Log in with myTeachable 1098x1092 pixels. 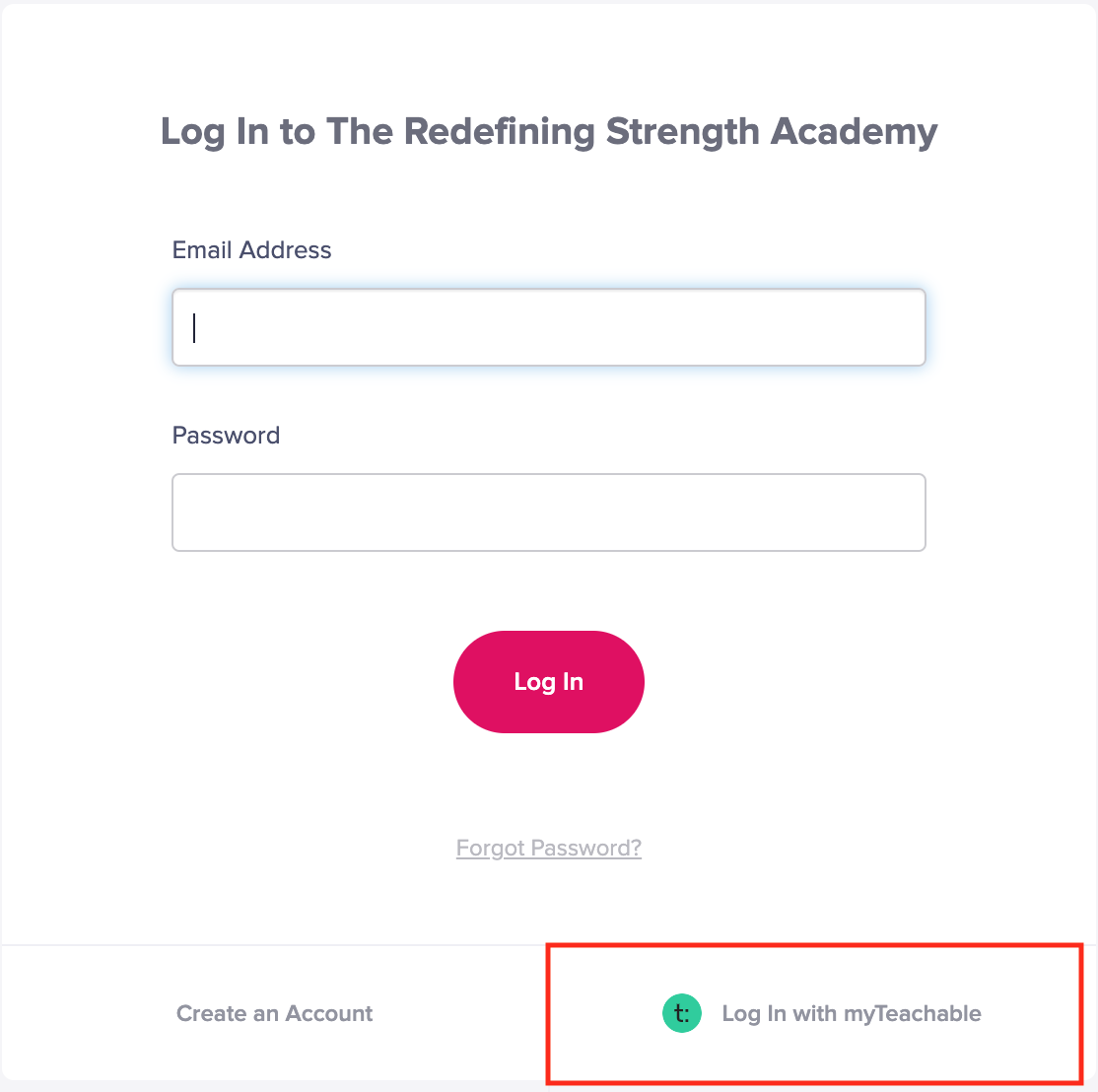821,1013
